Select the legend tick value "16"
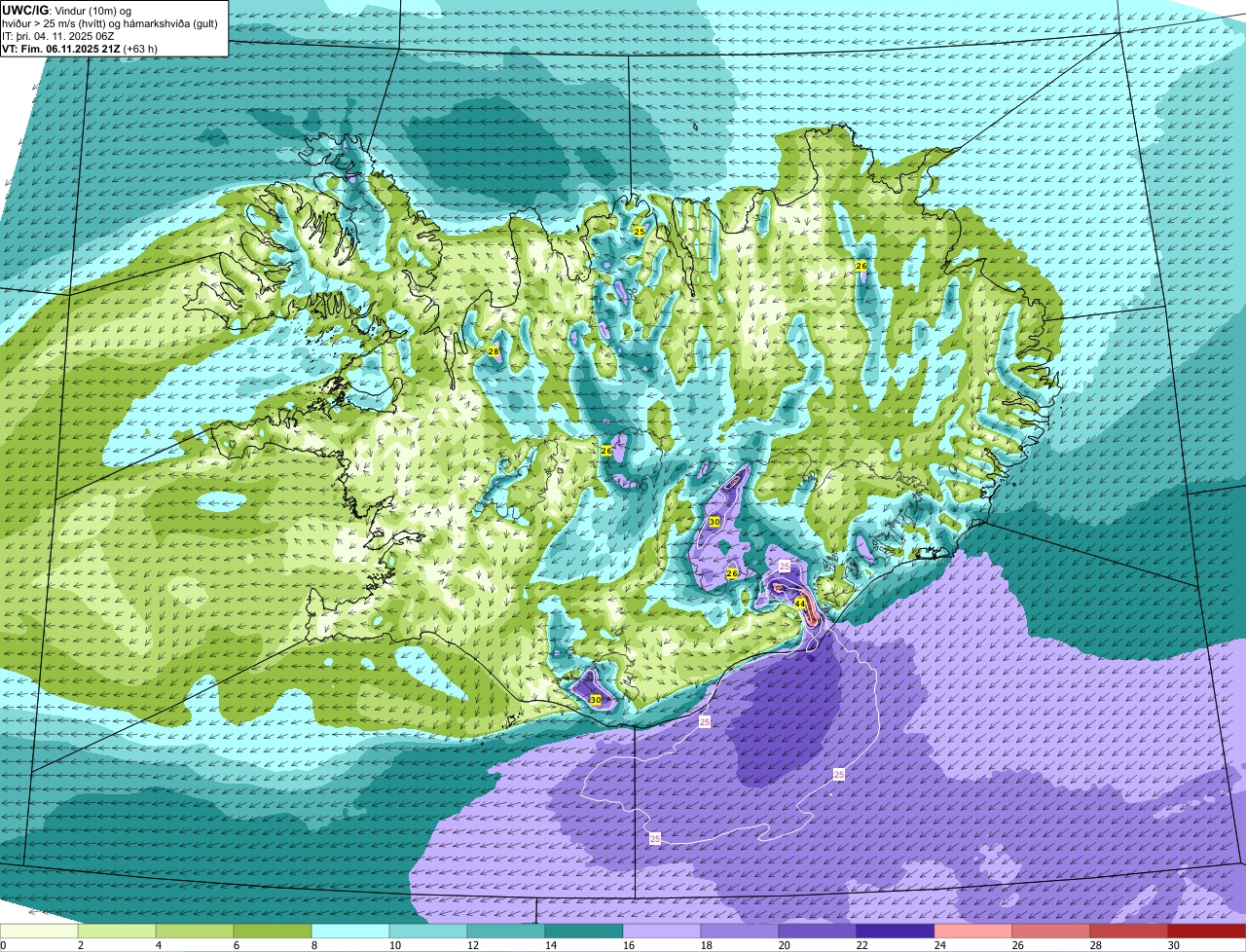The height and width of the screenshot is (952, 1246). 627,945
